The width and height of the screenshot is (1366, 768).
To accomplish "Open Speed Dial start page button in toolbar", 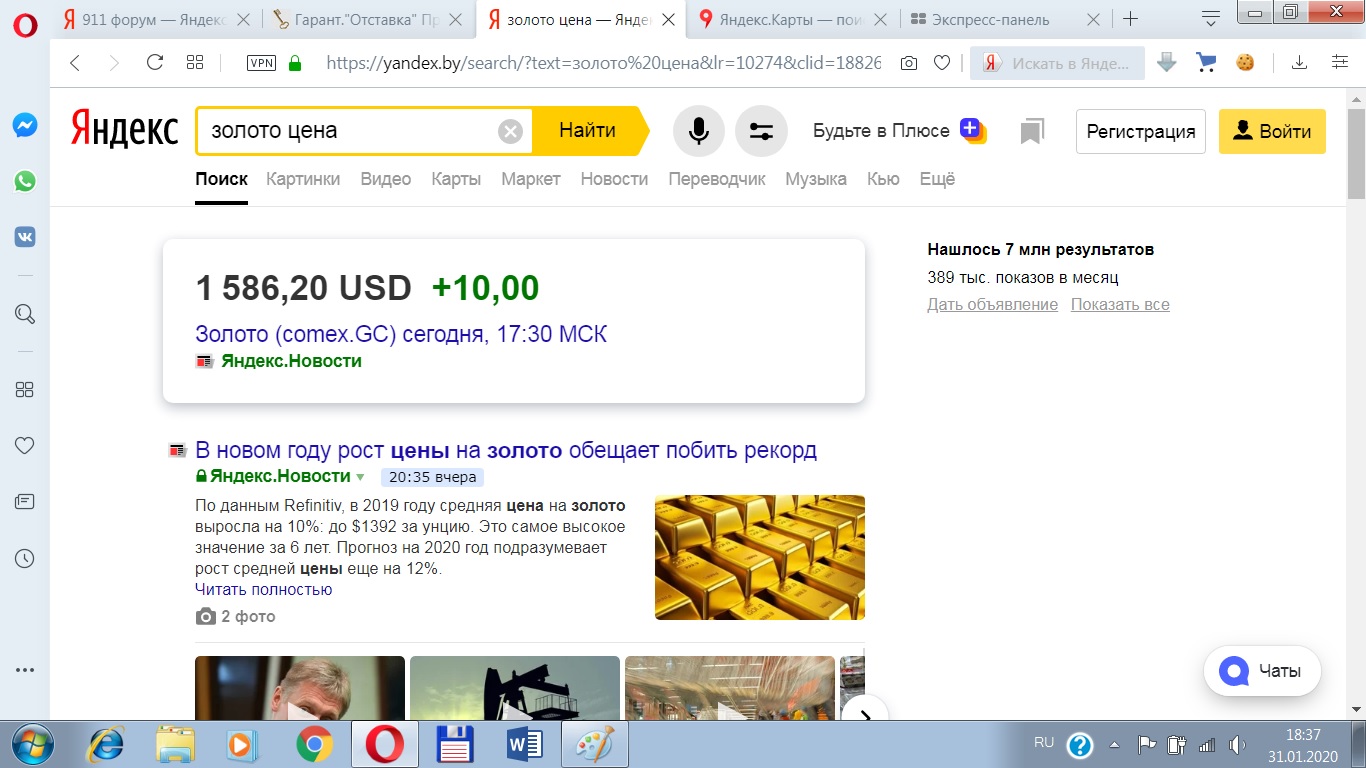I will pos(195,63).
